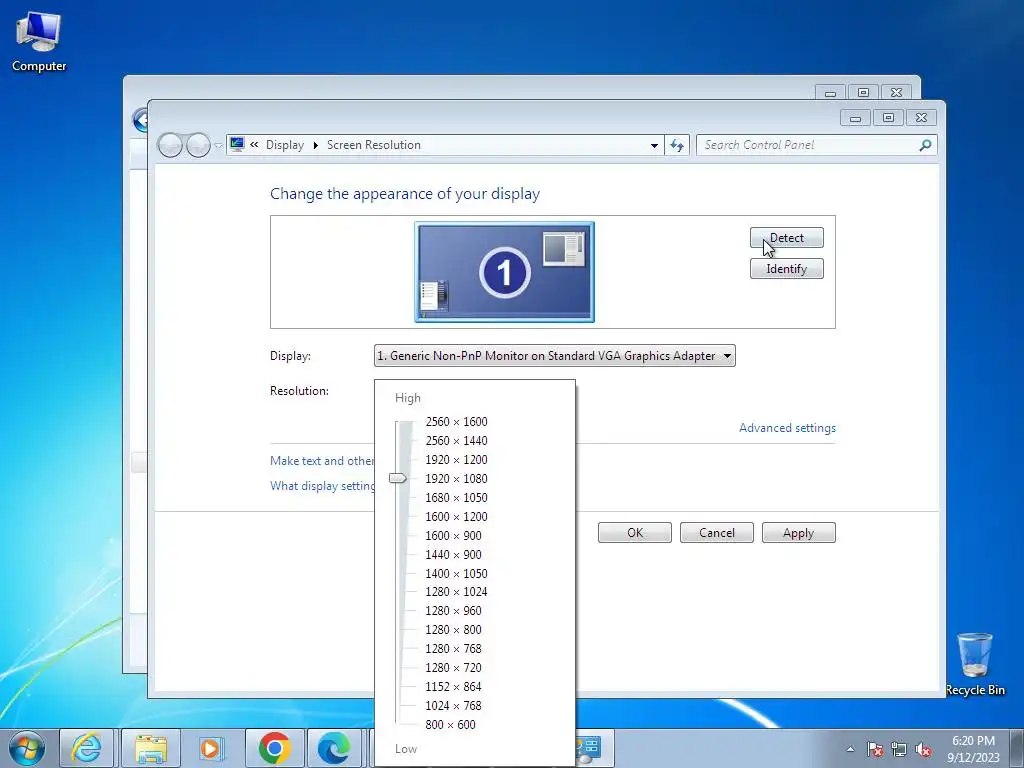
Task: Open the Advanced settings link
Action: point(787,428)
